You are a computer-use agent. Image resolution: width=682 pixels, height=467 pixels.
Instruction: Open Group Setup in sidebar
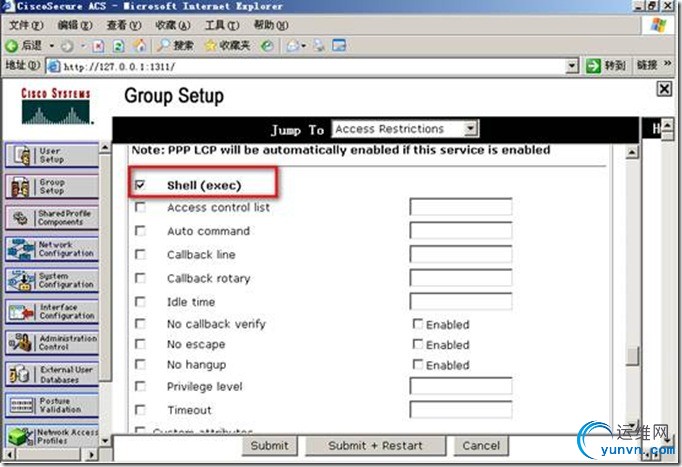[x=52, y=187]
